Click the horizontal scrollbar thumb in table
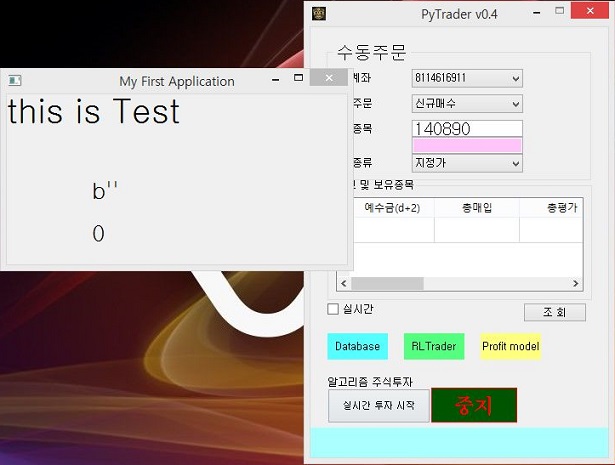This screenshot has height=465, width=615. tap(387, 283)
